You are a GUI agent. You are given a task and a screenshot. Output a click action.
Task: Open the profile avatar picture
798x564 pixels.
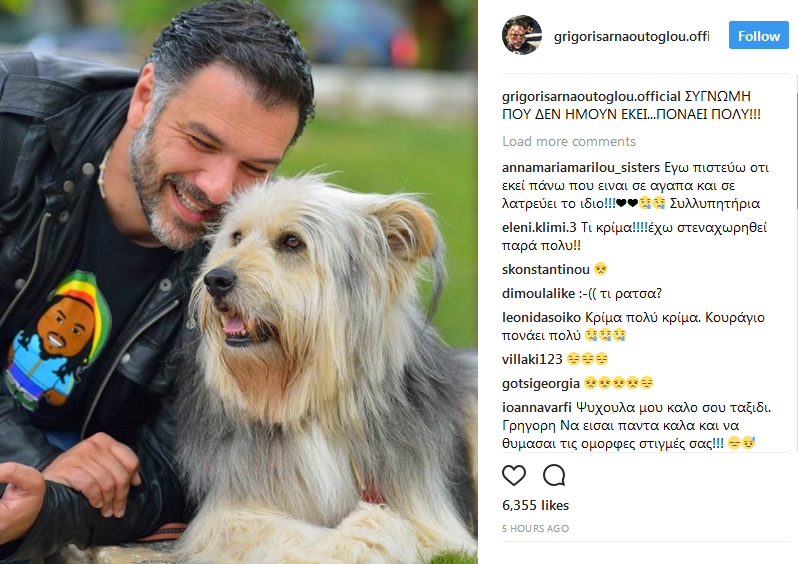522,35
